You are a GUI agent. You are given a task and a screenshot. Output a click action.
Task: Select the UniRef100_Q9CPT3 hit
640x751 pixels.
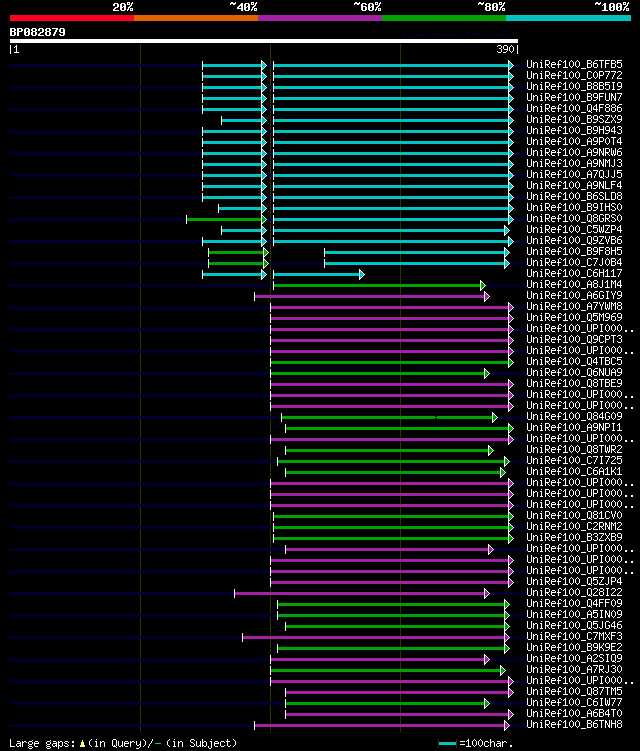tap(574, 340)
